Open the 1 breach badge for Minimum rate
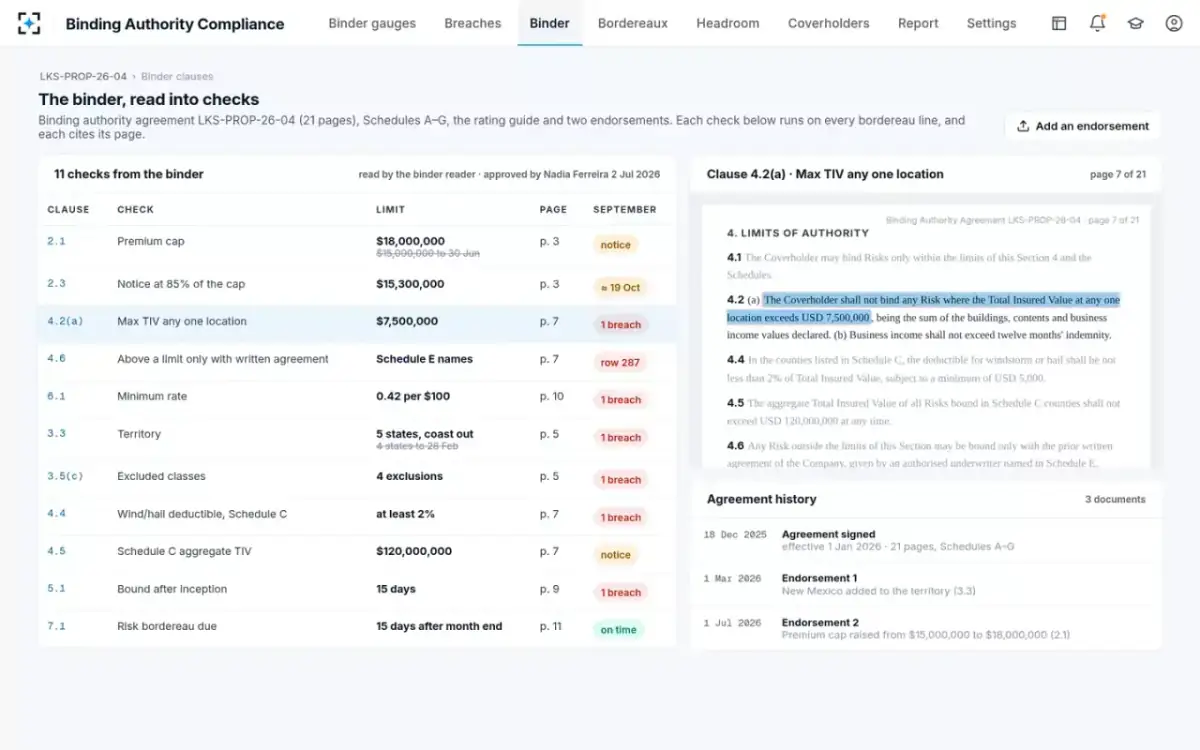This screenshot has width=1200, height=750. [620, 400]
